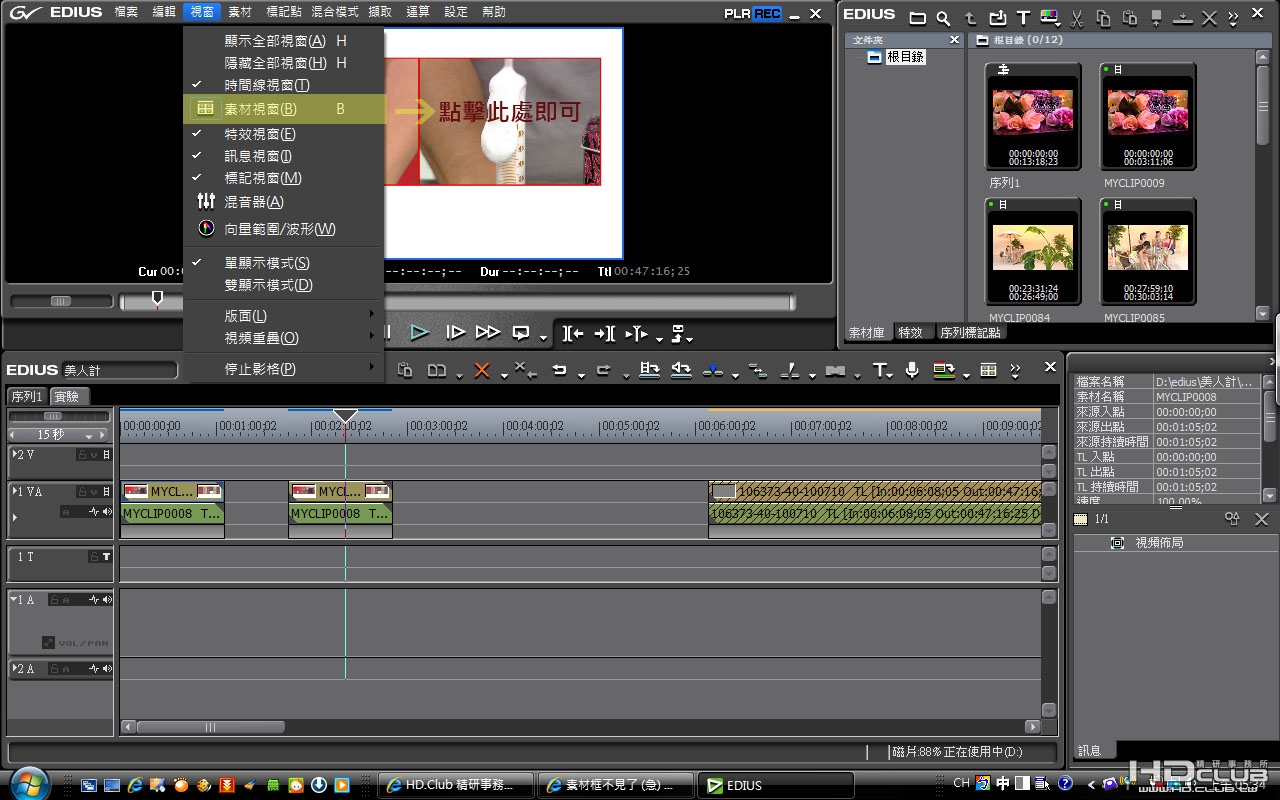Select 顯示全部視窗(A) menu item
This screenshot has width=1280, height=800.
point(284,41)
